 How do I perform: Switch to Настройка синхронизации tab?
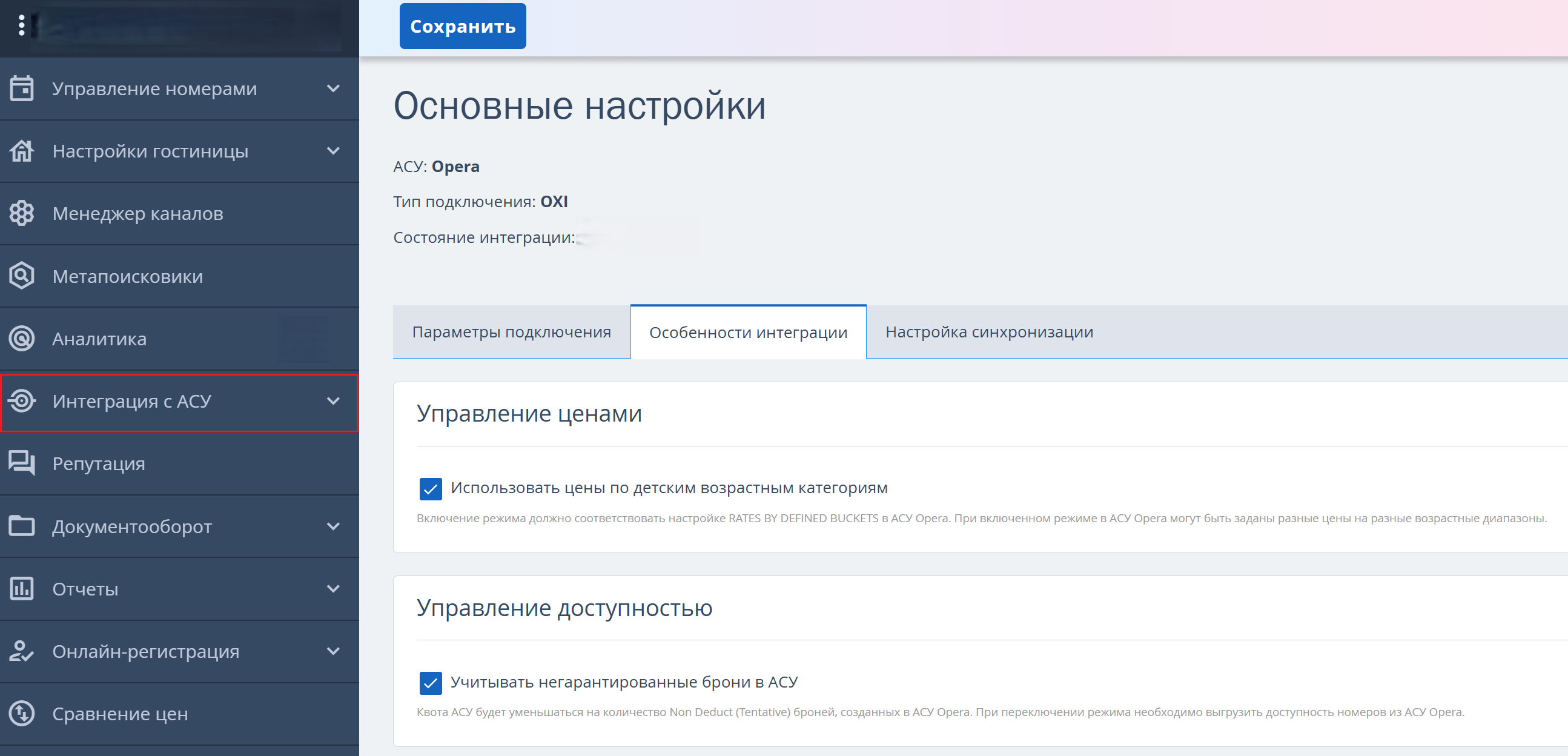989,333
